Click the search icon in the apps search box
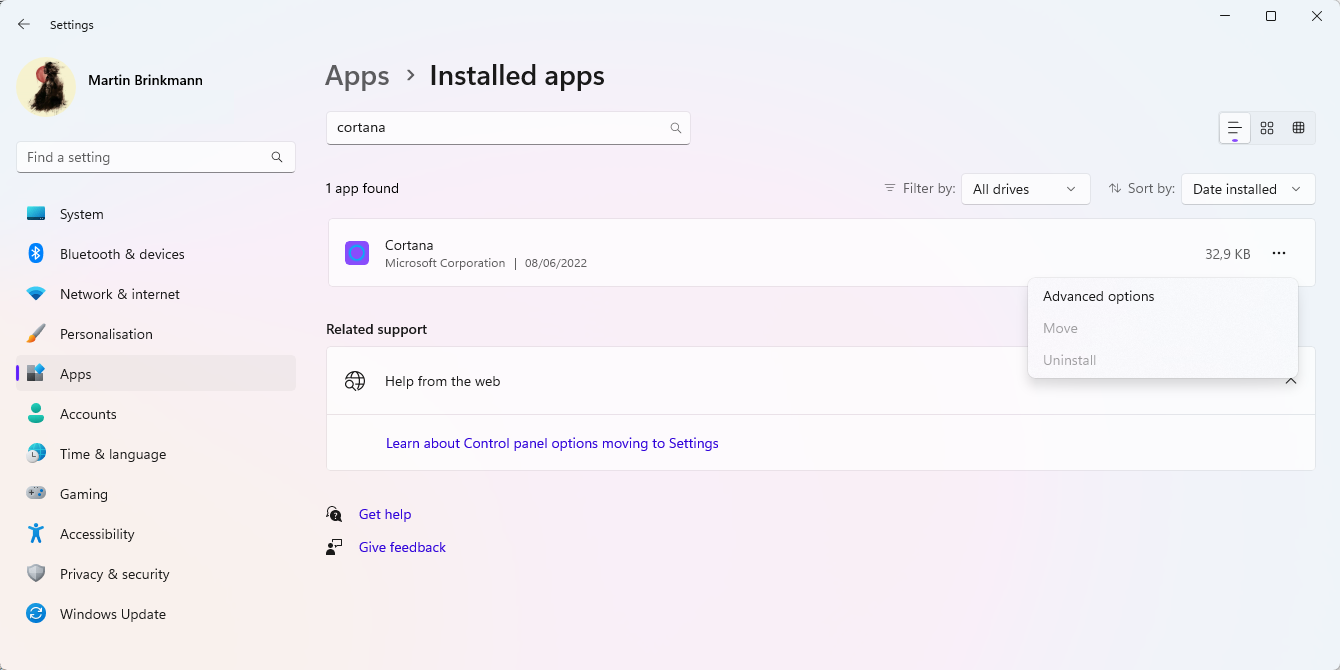The image size is (1340, 670). point(676,128)
